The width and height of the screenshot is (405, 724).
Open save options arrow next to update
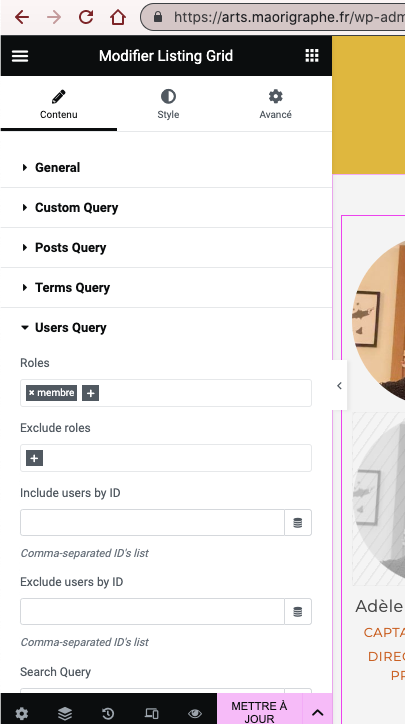pyautogui.click(x=317, y=712)
